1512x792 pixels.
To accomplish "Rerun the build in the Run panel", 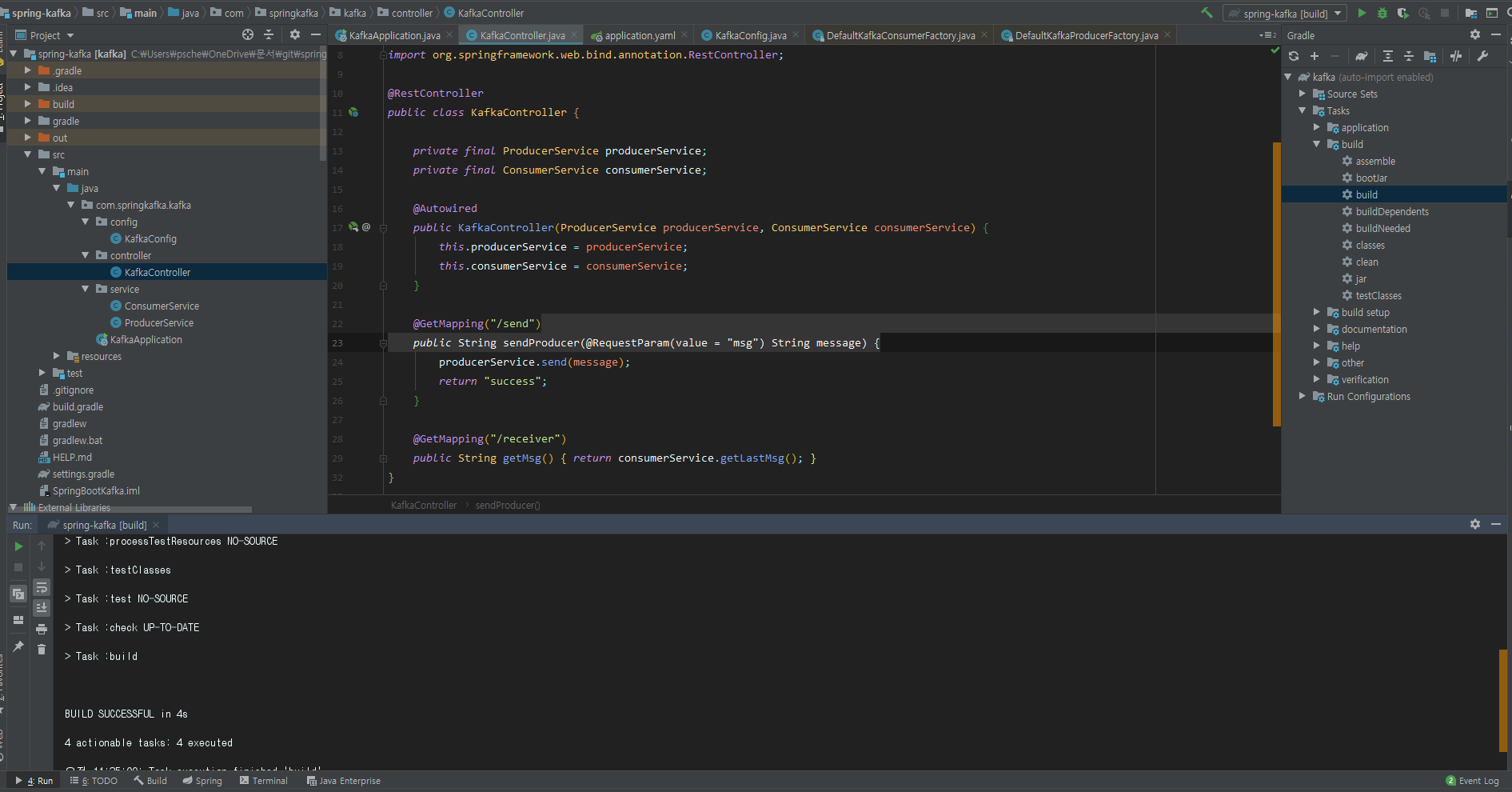I will [x=18, y=546].
